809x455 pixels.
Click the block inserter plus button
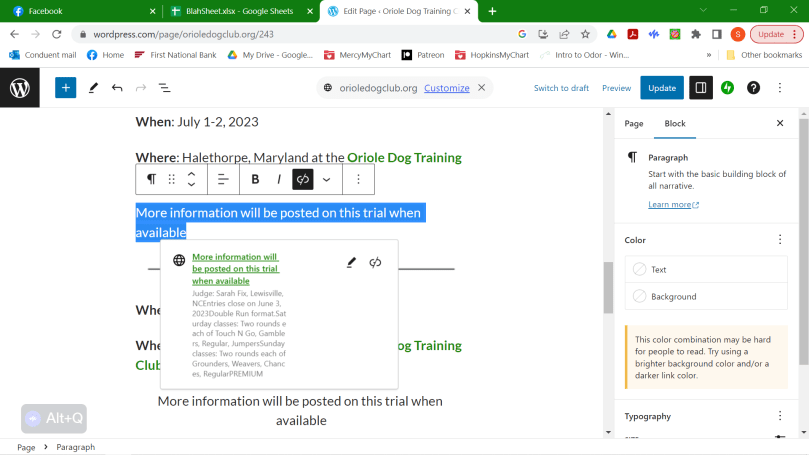click(x=65, y=88)
